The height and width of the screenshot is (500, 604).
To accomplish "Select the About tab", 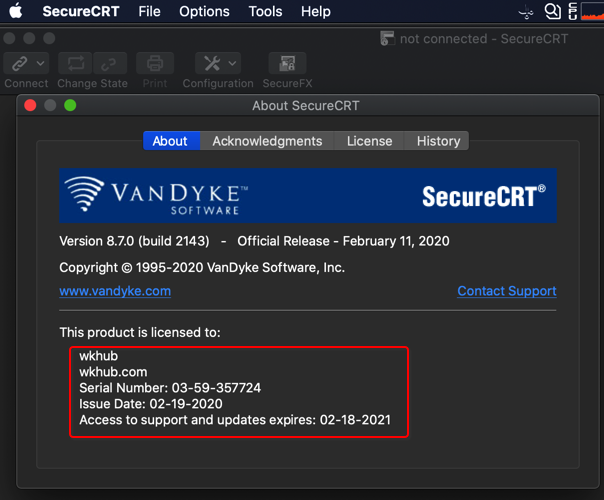I will [x=170, y=141].
